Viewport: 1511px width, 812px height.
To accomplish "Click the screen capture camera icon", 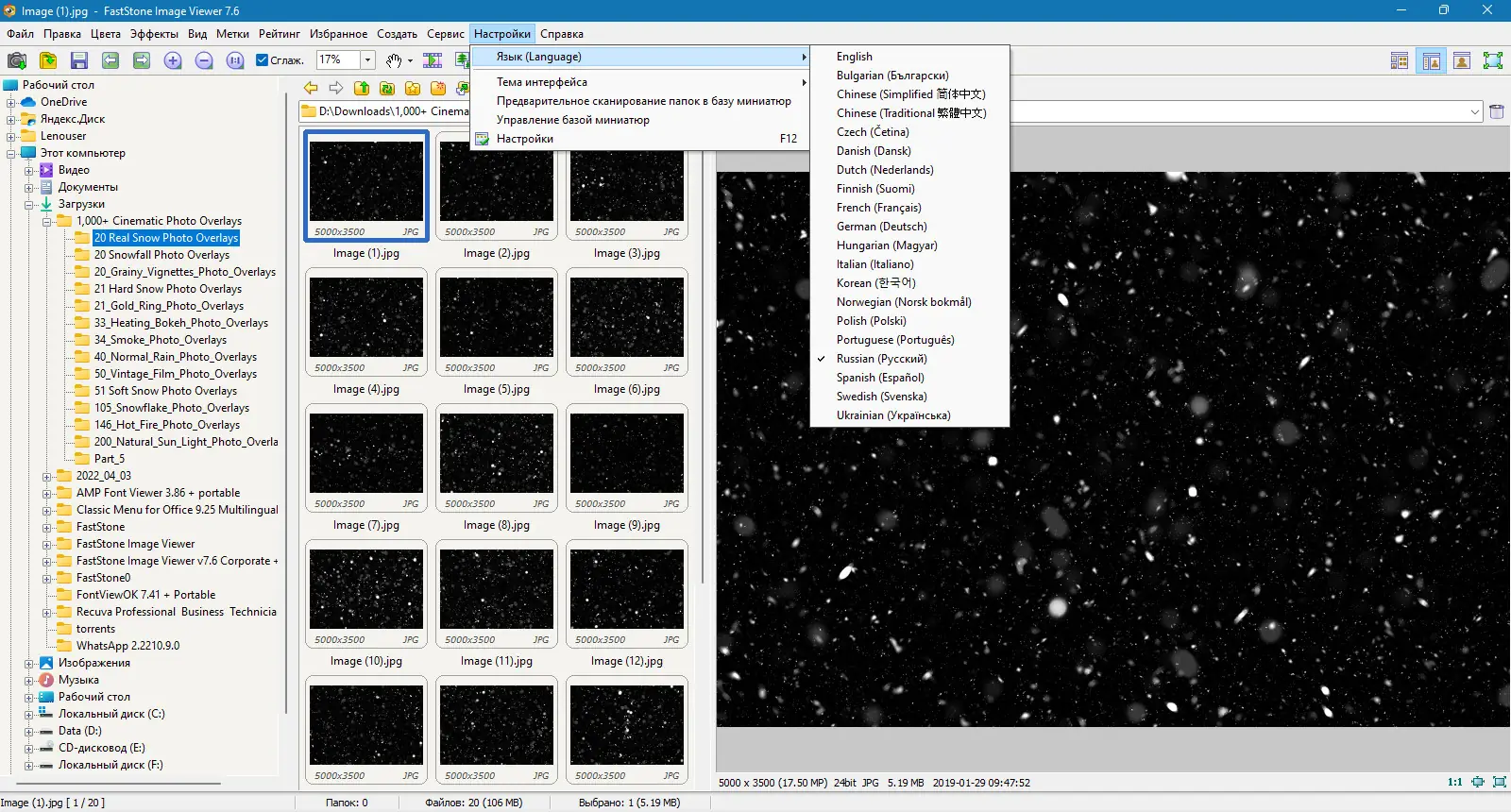I will pyautogui.click(x=16, y=60).
